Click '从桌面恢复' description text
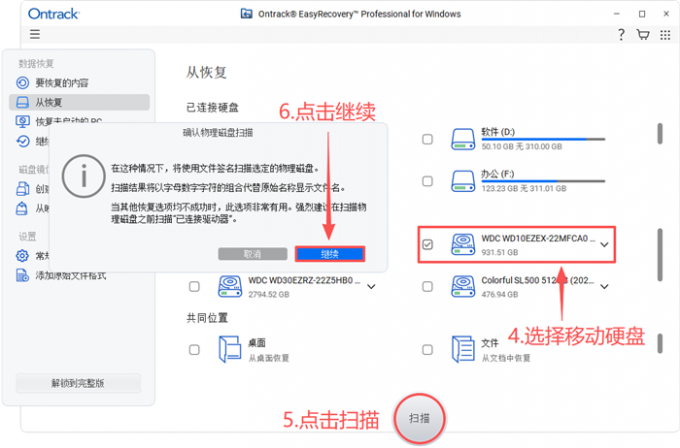This screenshot has width=680, height=448. [269, 358]
